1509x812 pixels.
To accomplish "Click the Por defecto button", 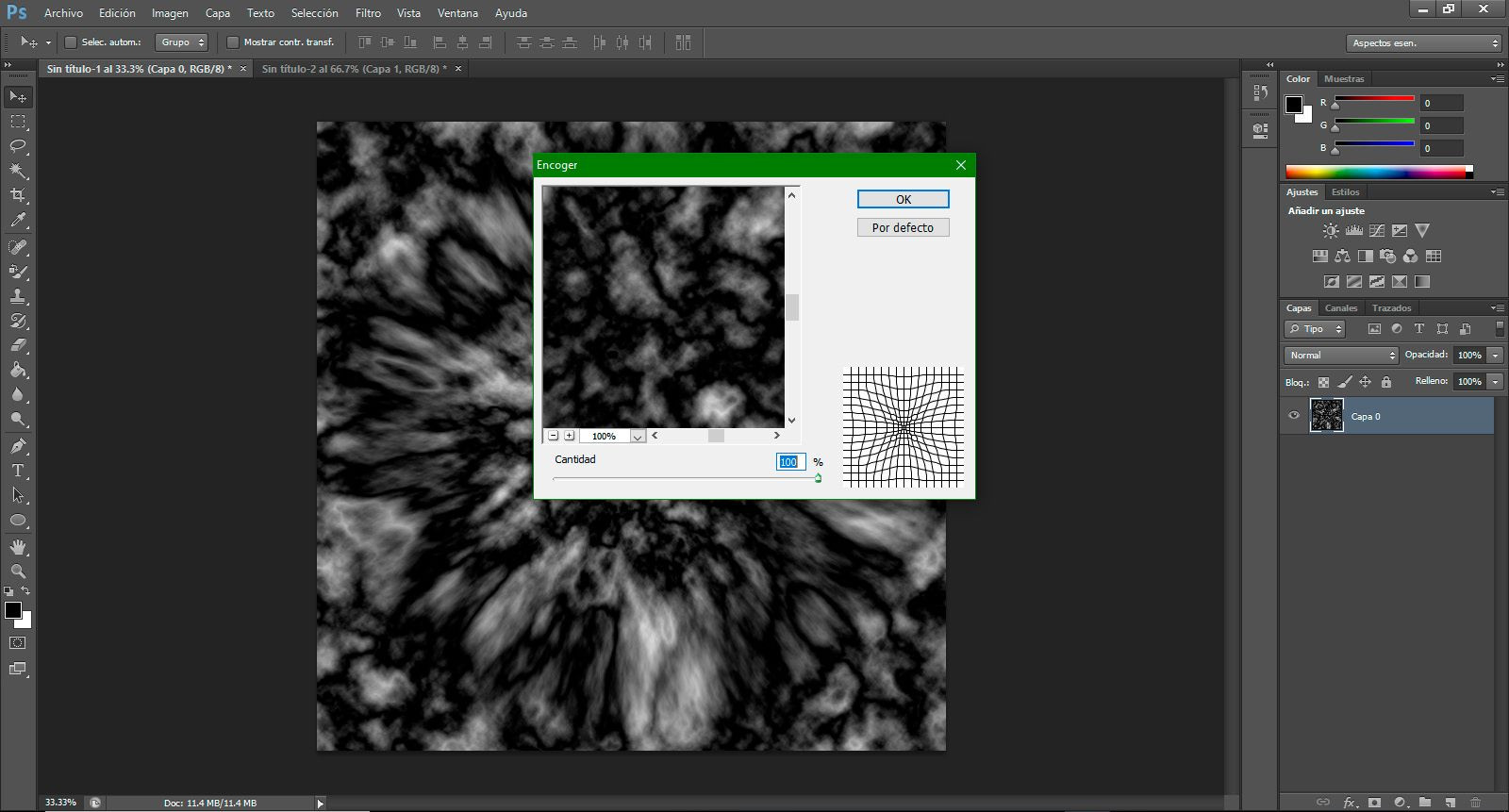I will [x=904, y=227].
